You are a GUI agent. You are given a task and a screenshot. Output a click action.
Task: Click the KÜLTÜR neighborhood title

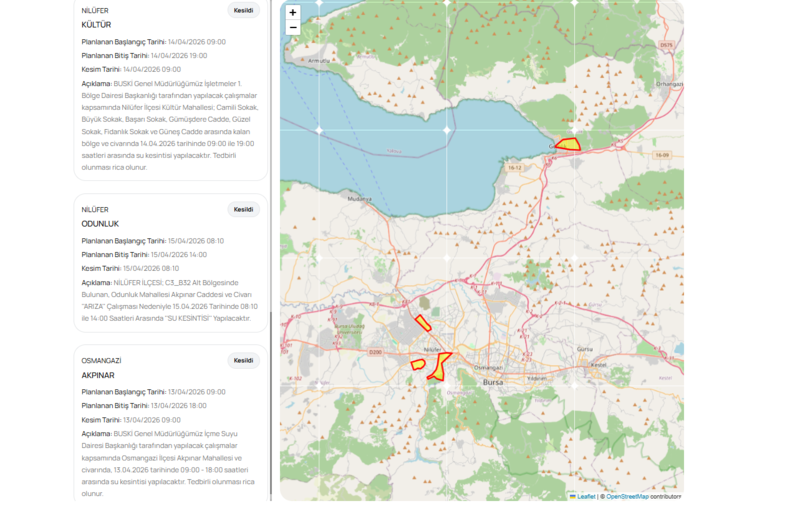96,24
